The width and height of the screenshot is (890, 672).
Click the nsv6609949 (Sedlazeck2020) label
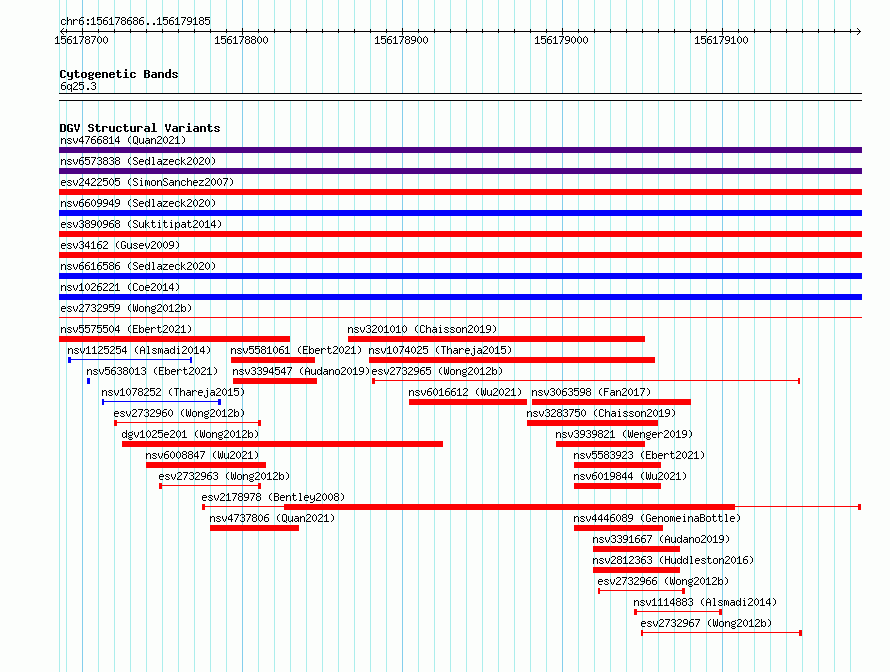(138, 203)
